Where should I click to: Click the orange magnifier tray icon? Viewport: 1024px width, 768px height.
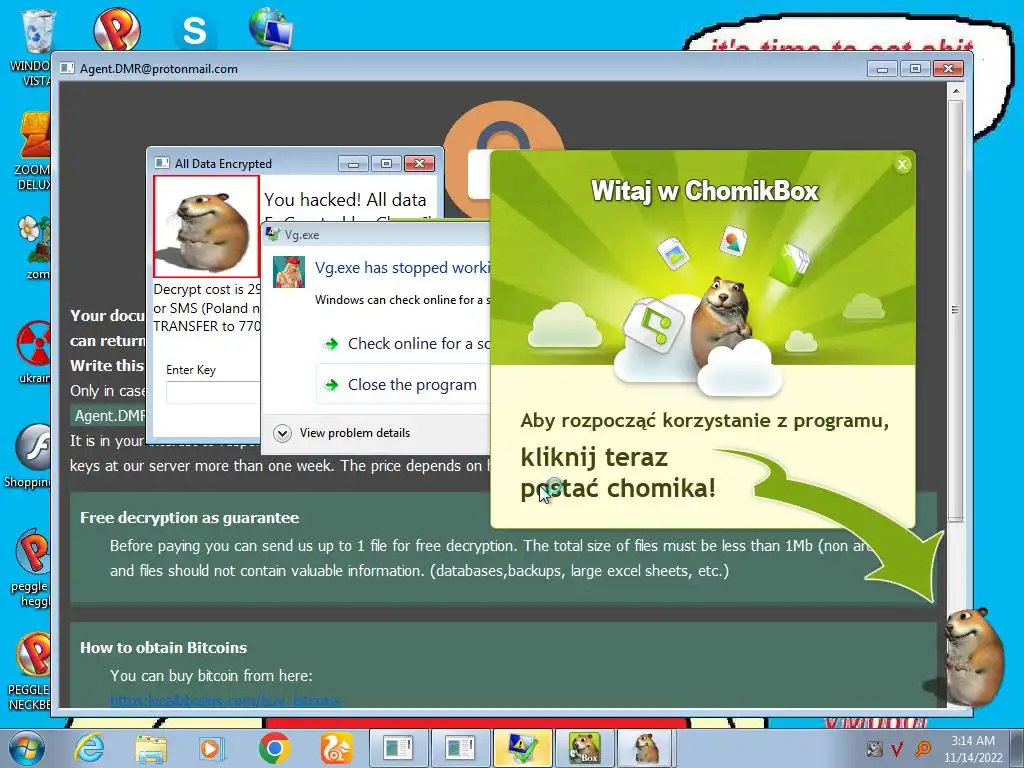coord(923,749)
